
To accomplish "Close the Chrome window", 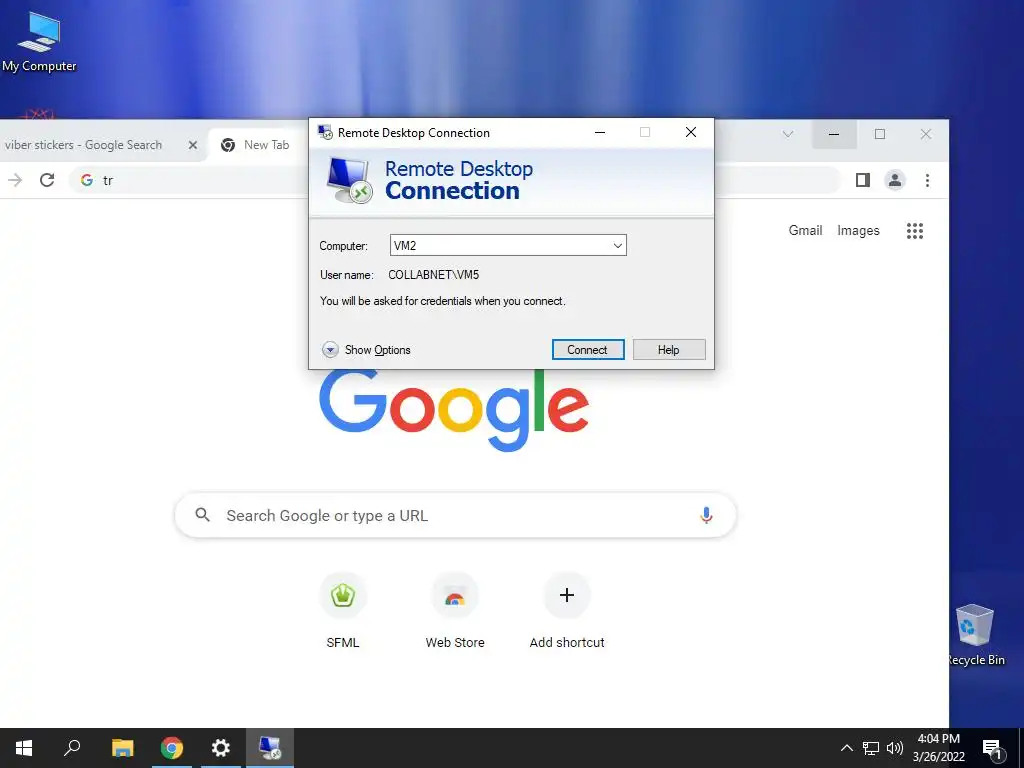I will click(x=925, y=134).
